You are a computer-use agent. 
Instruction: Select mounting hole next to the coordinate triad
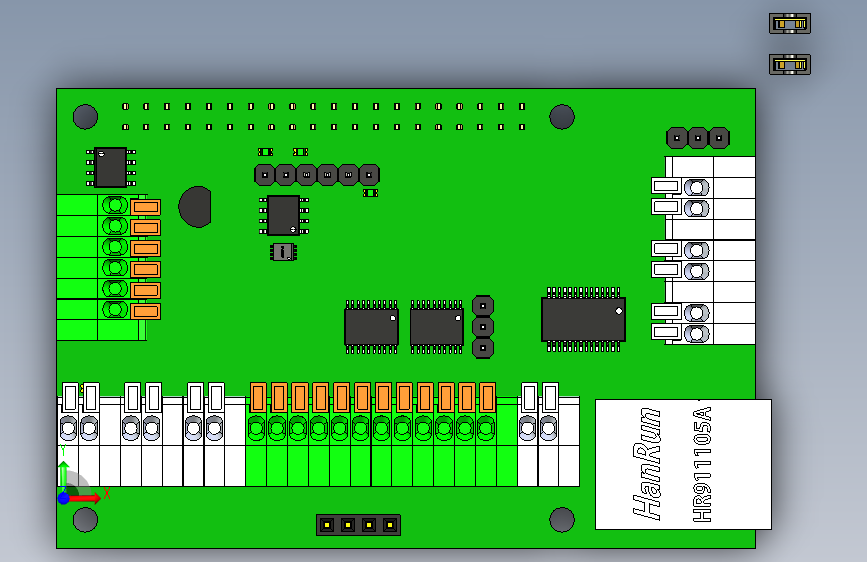pyautogui.click(x=85, y=520)
